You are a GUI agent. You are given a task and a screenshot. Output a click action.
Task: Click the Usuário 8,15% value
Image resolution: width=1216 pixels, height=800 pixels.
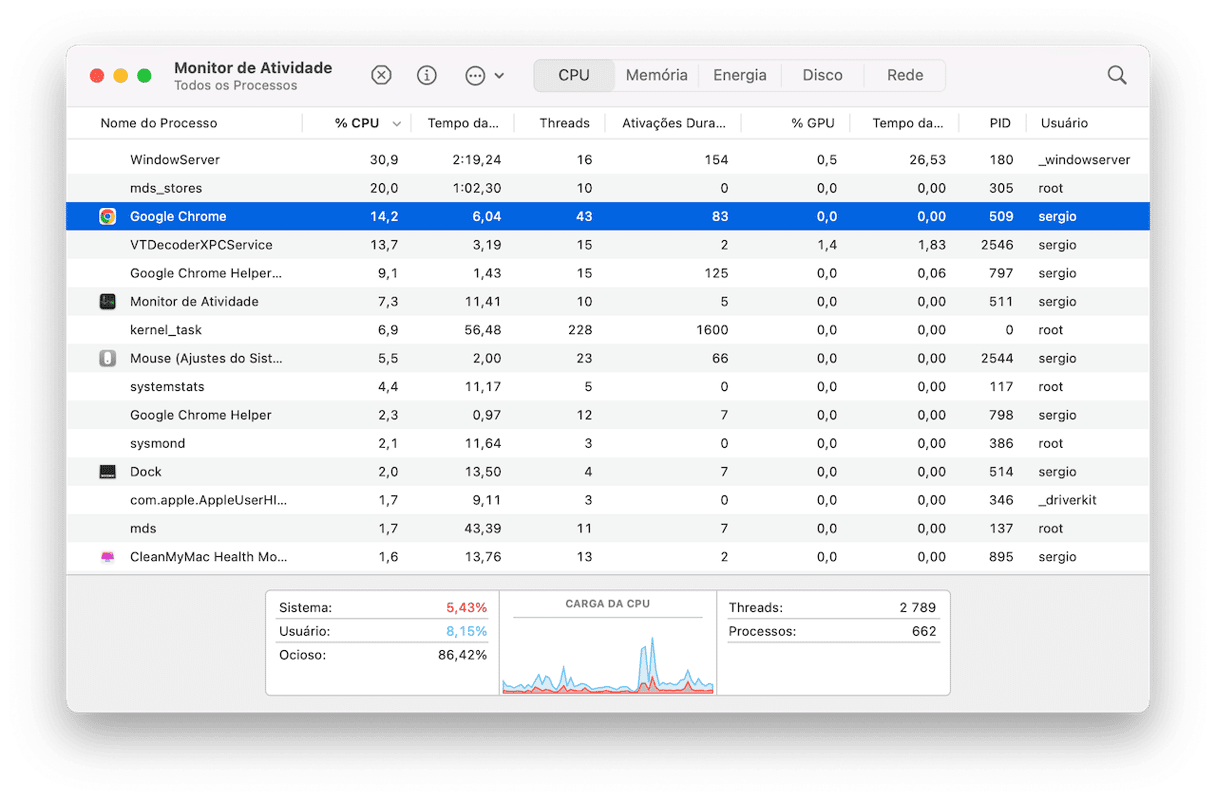466,632
